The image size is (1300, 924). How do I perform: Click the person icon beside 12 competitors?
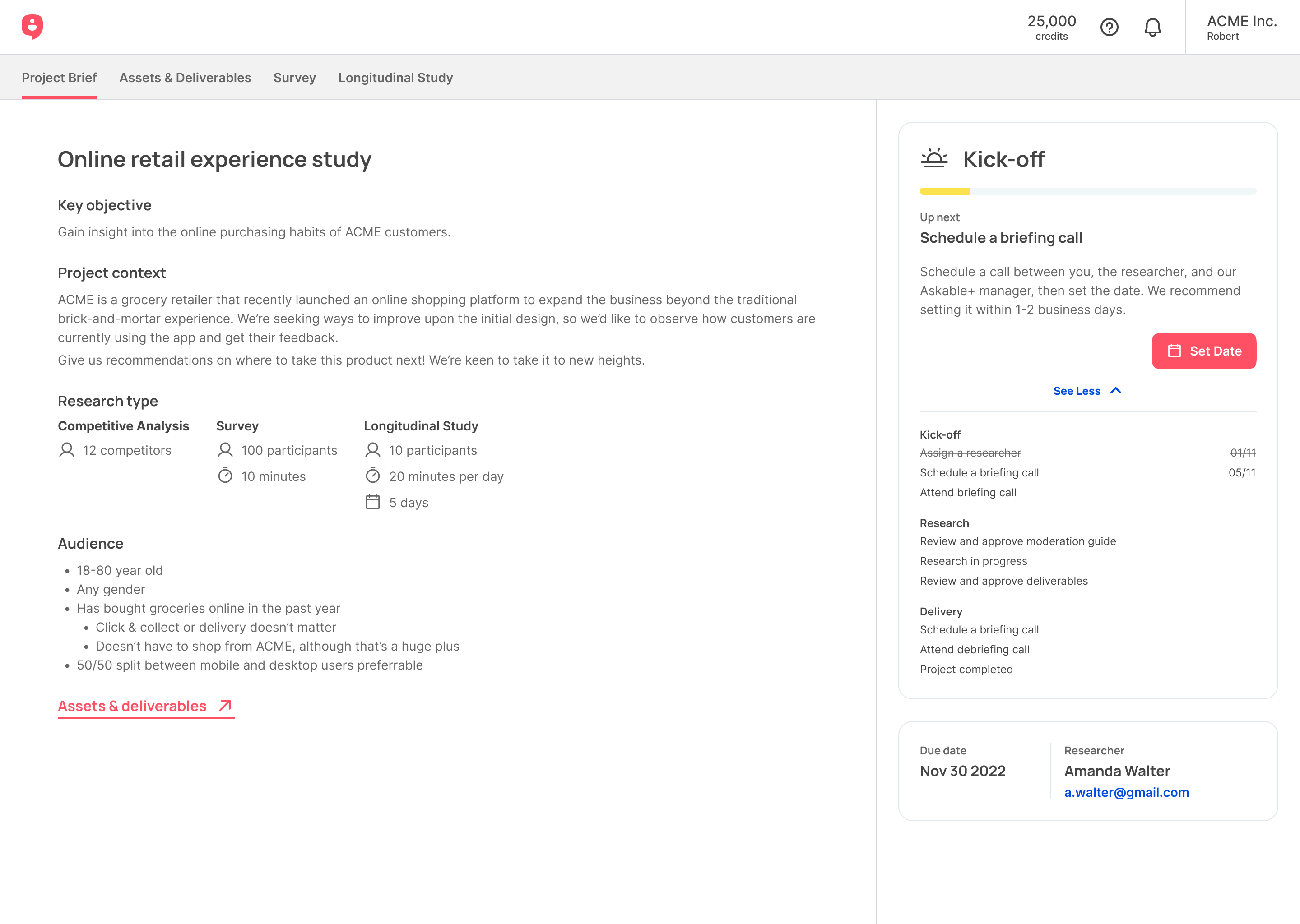(67, 450)
